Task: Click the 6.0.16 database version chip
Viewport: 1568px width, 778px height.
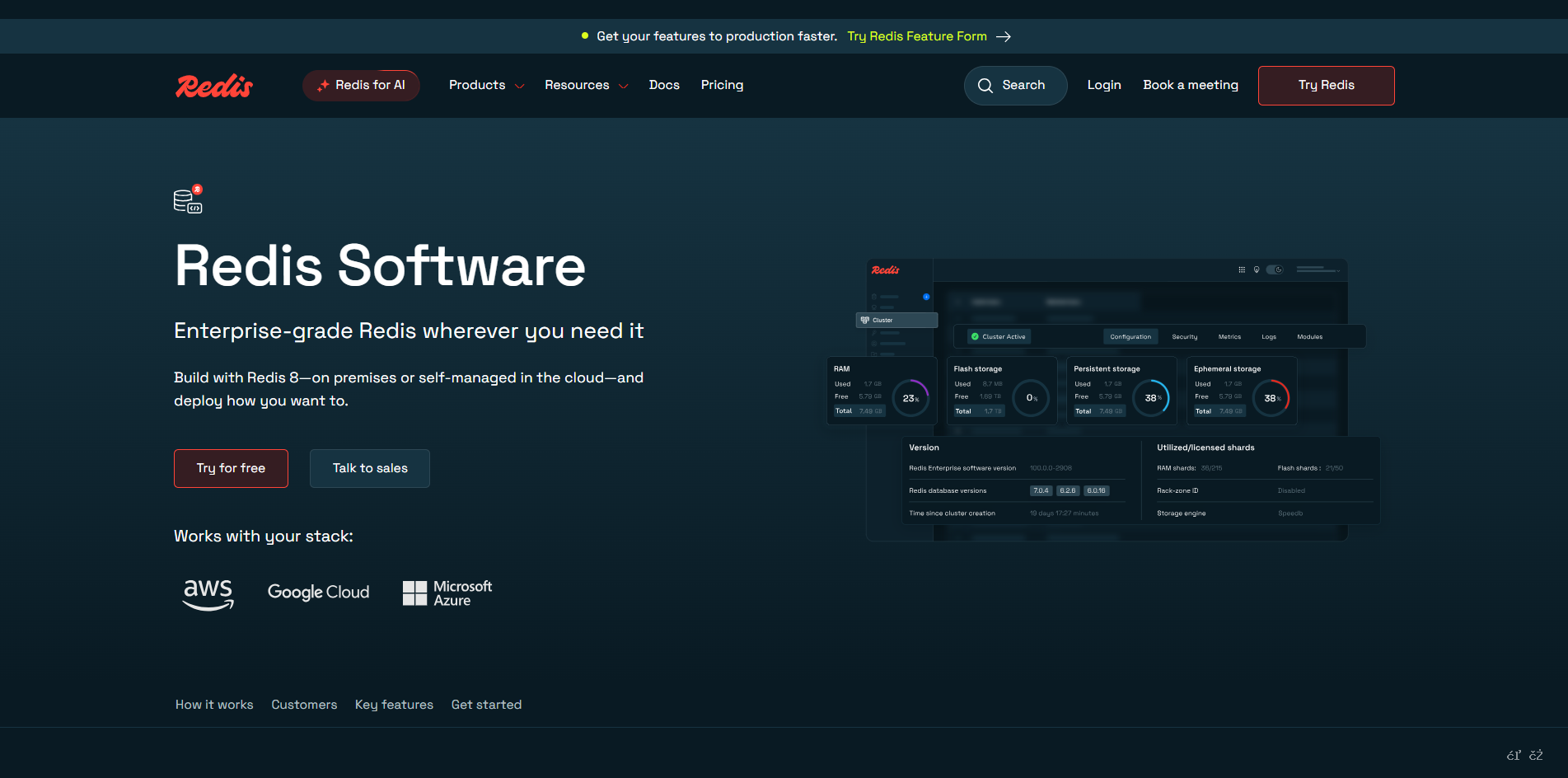Action: tap(1097, 490)
